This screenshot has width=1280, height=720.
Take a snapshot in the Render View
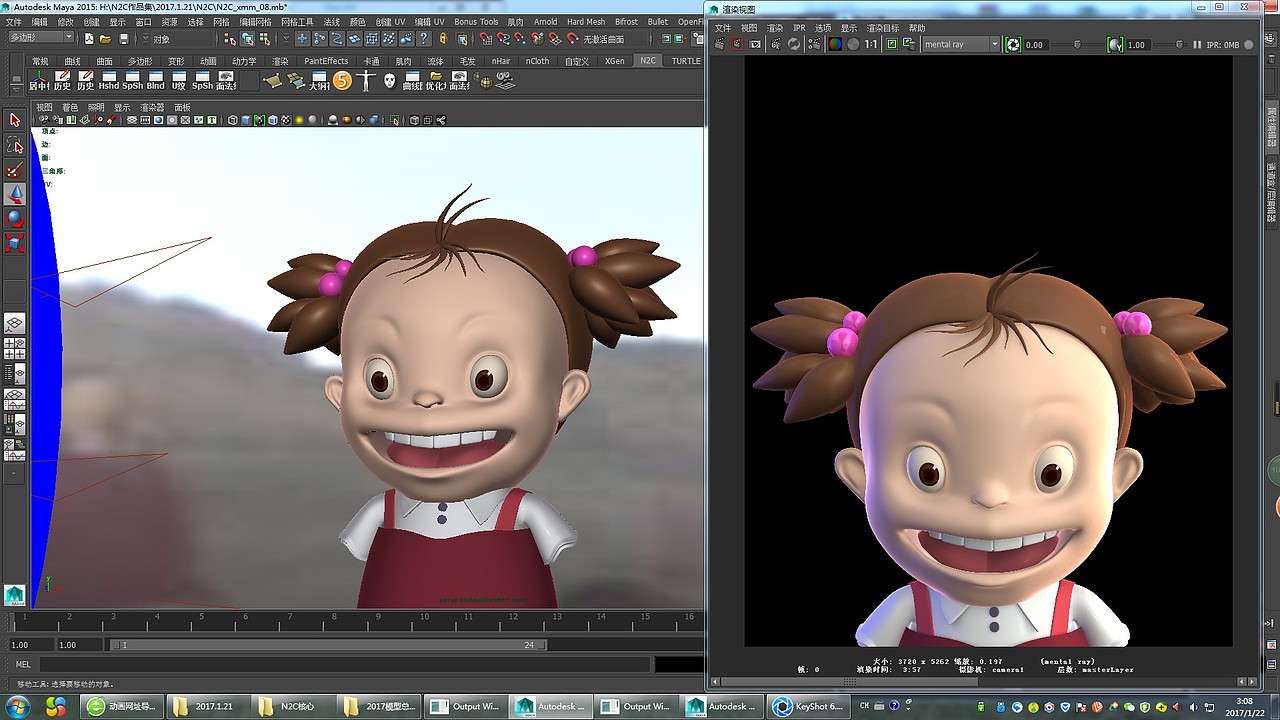[755, 44]
